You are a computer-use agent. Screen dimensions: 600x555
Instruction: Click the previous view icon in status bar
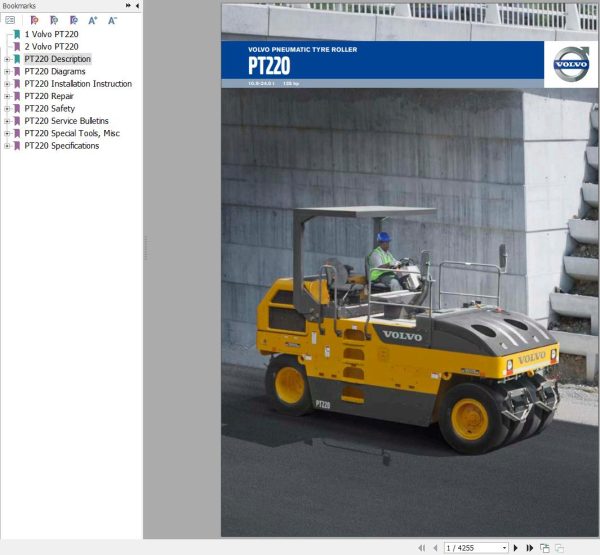point(545,548)
